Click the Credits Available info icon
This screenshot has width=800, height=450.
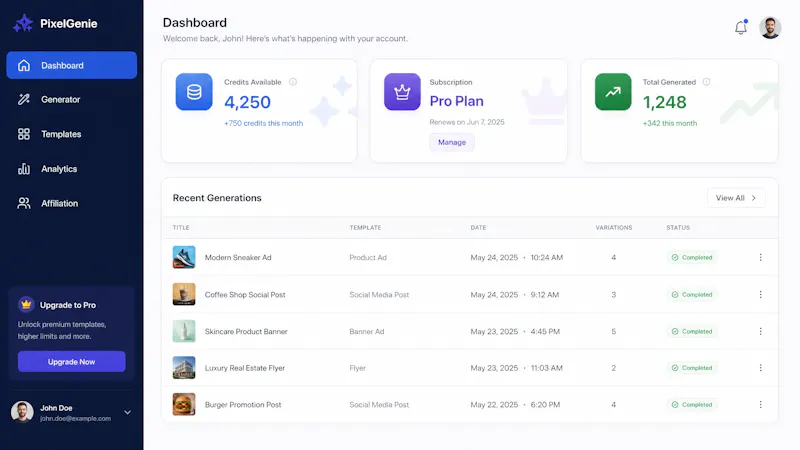tap(293, 82)
